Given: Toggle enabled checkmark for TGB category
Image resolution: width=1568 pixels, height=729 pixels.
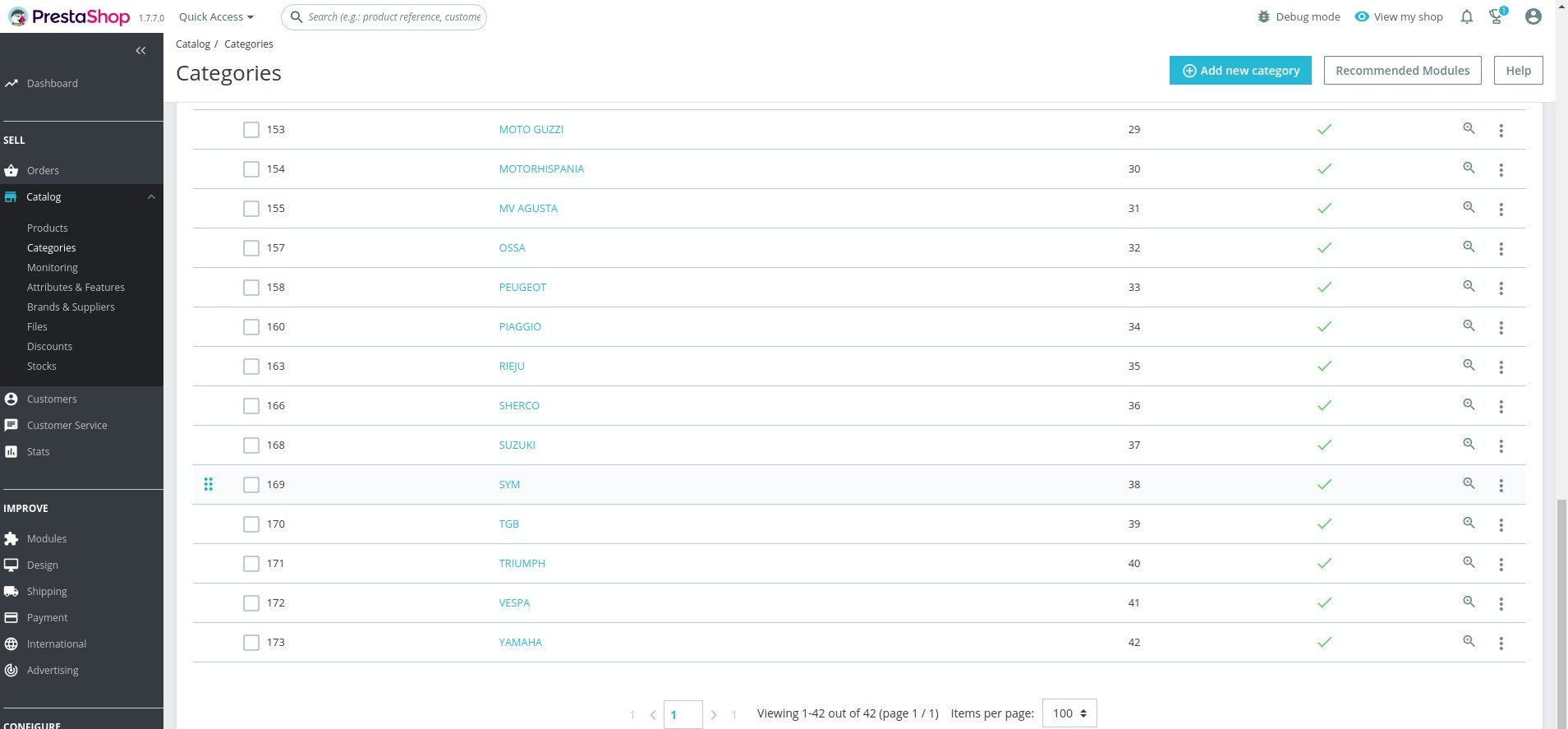Looking at the screenshot, I should [1324, 524].
